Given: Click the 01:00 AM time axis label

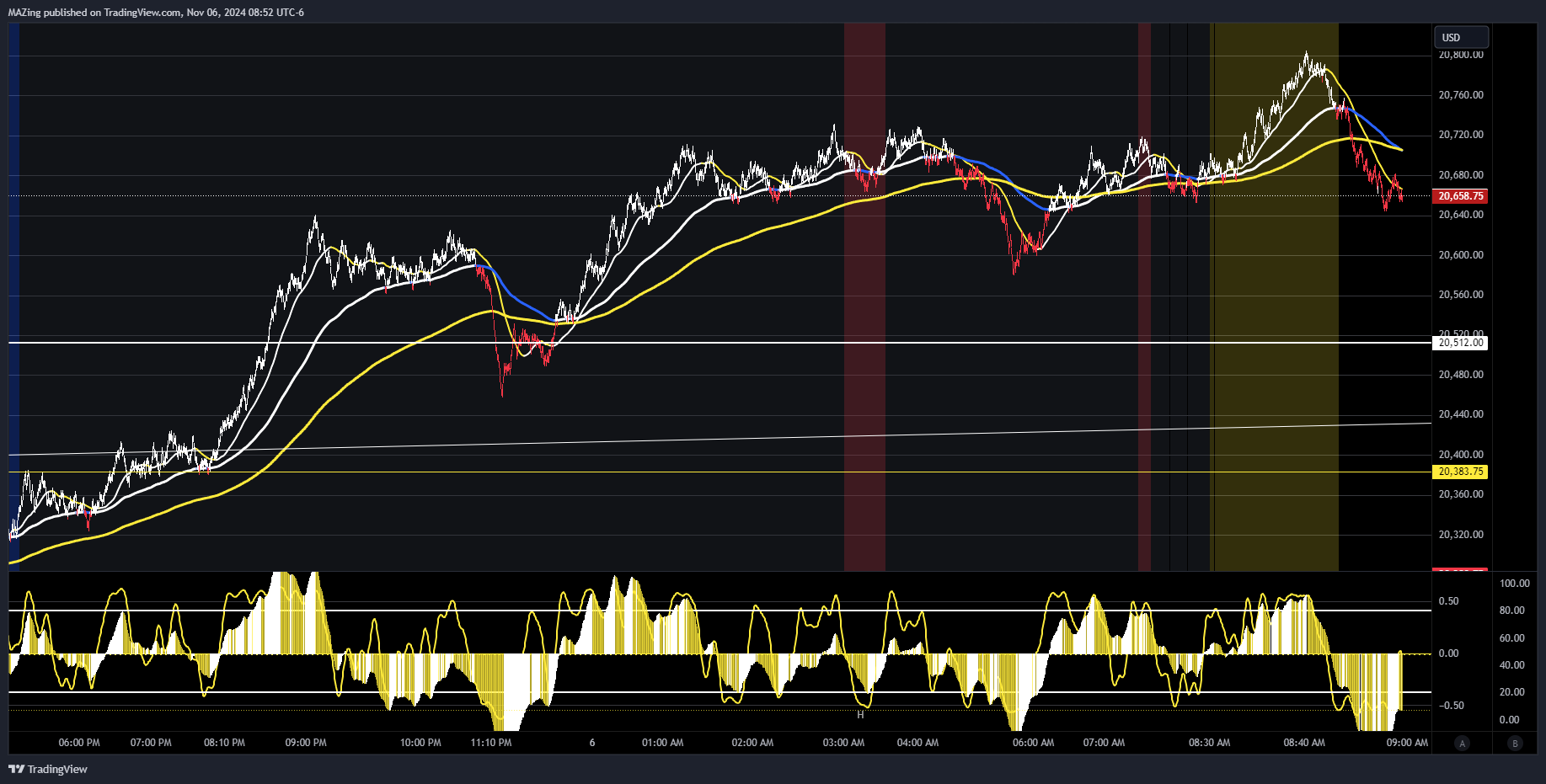Looking at the screenshot, I should (x=663, y=743).
